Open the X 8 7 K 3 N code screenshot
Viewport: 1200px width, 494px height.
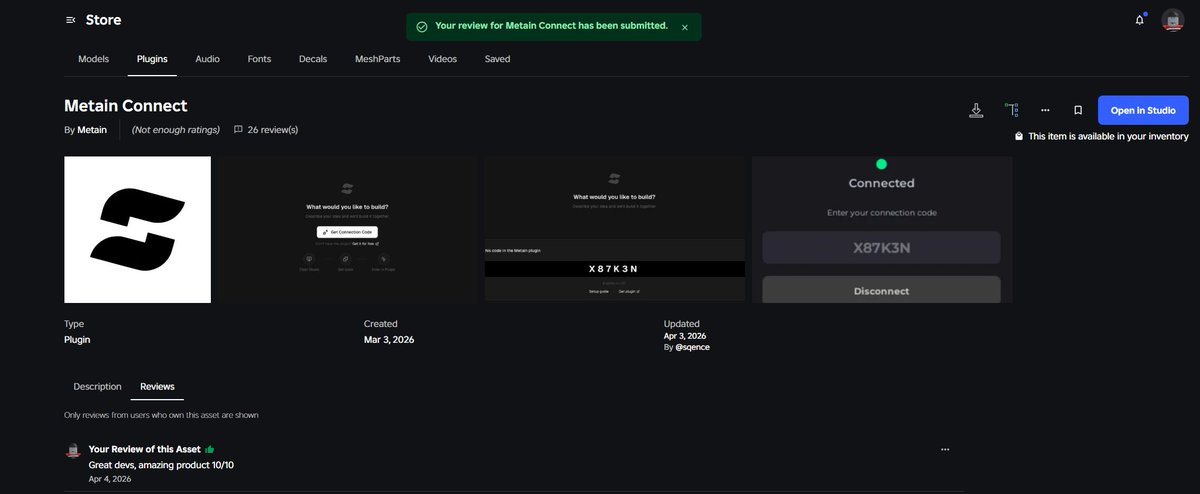tap(615, 229)
